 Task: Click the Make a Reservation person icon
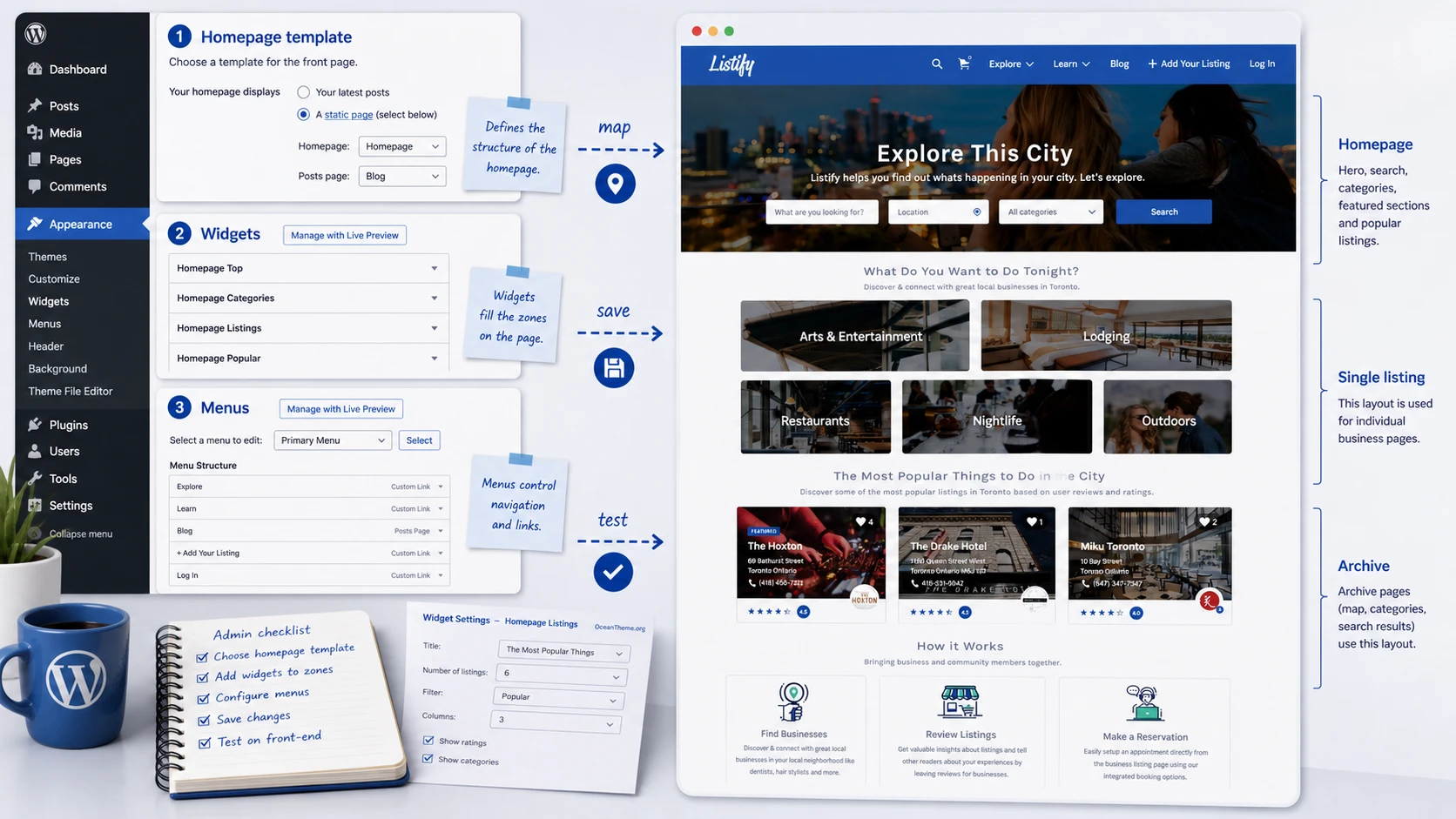(x=1144, y=703)
